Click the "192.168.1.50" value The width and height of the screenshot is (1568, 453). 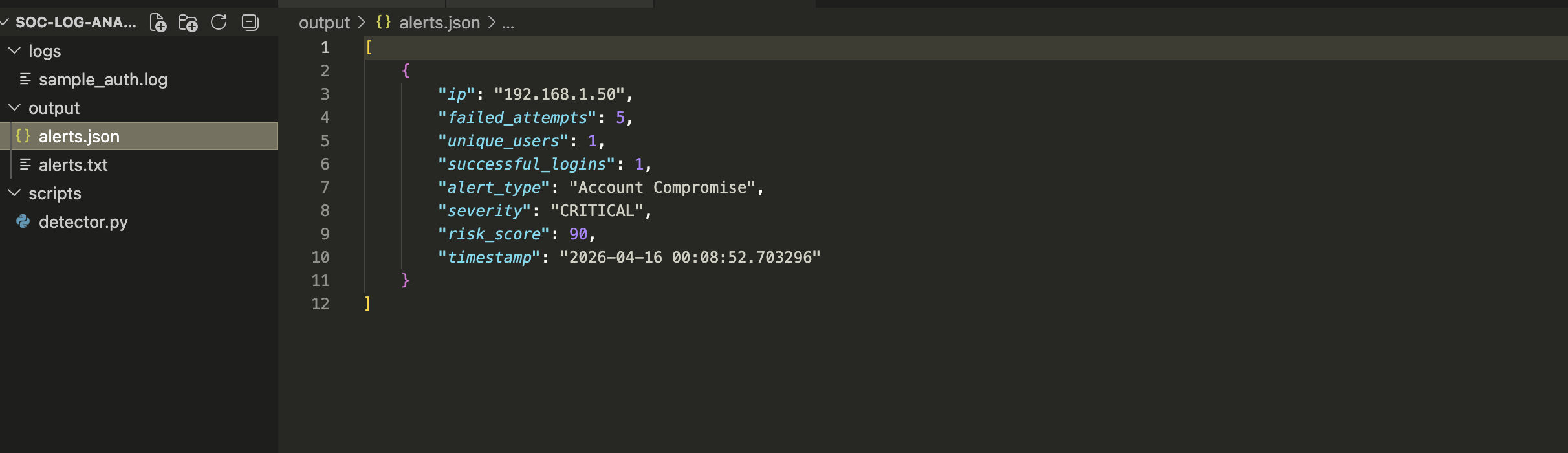559,94
